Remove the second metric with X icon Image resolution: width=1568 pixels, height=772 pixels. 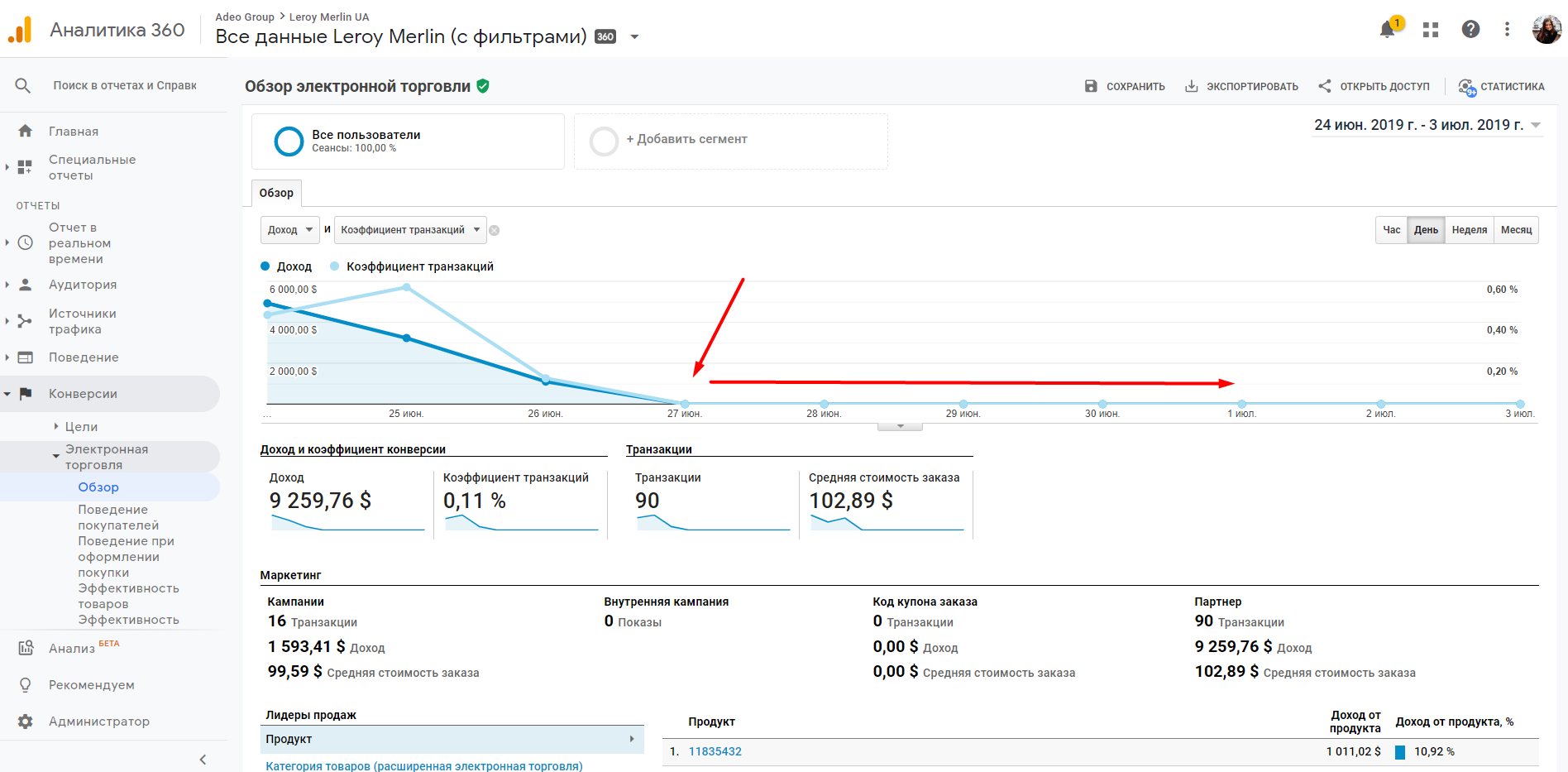pyautogui.click(x=495, y=231)
